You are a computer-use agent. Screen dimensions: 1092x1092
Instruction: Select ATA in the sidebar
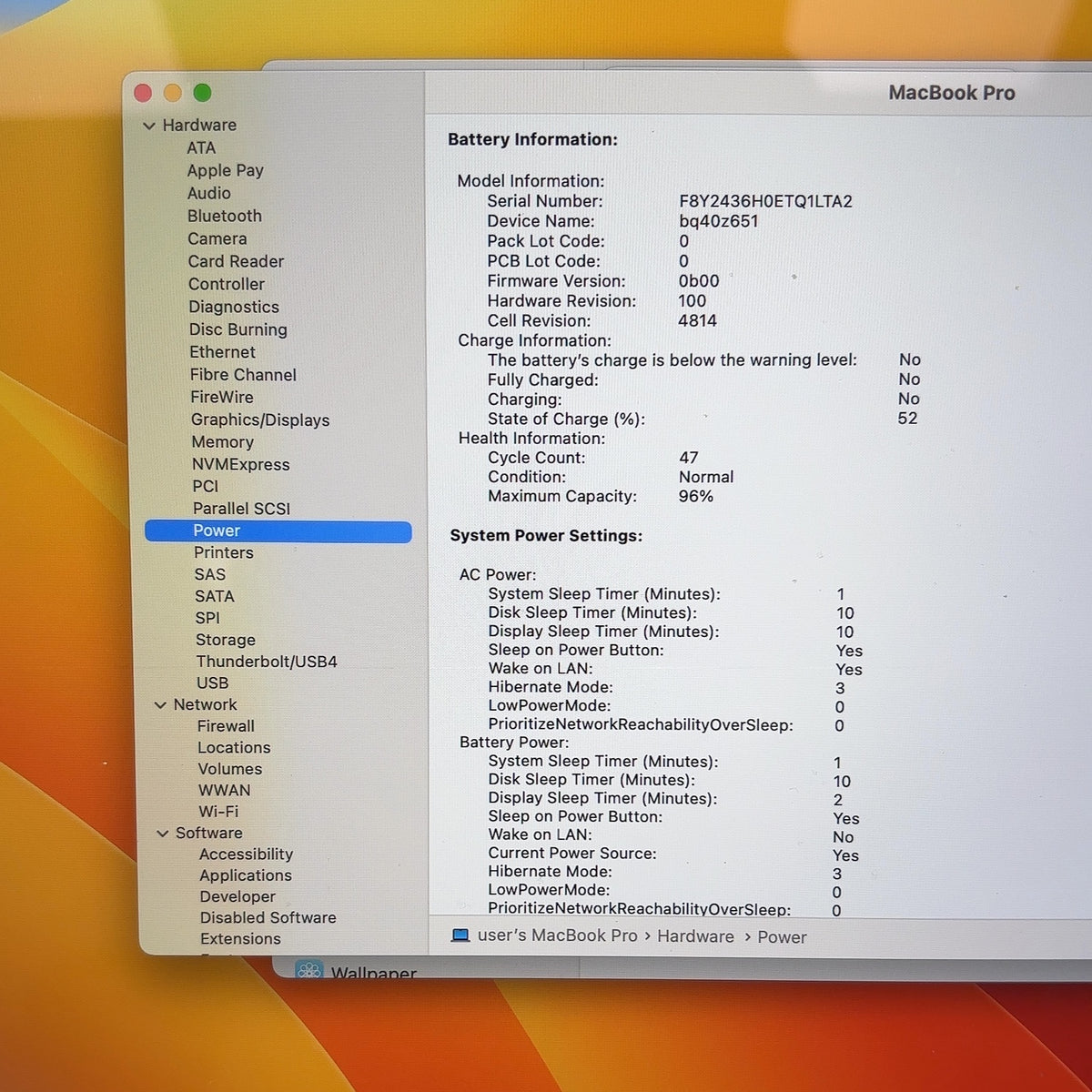[x=201, y=147]
